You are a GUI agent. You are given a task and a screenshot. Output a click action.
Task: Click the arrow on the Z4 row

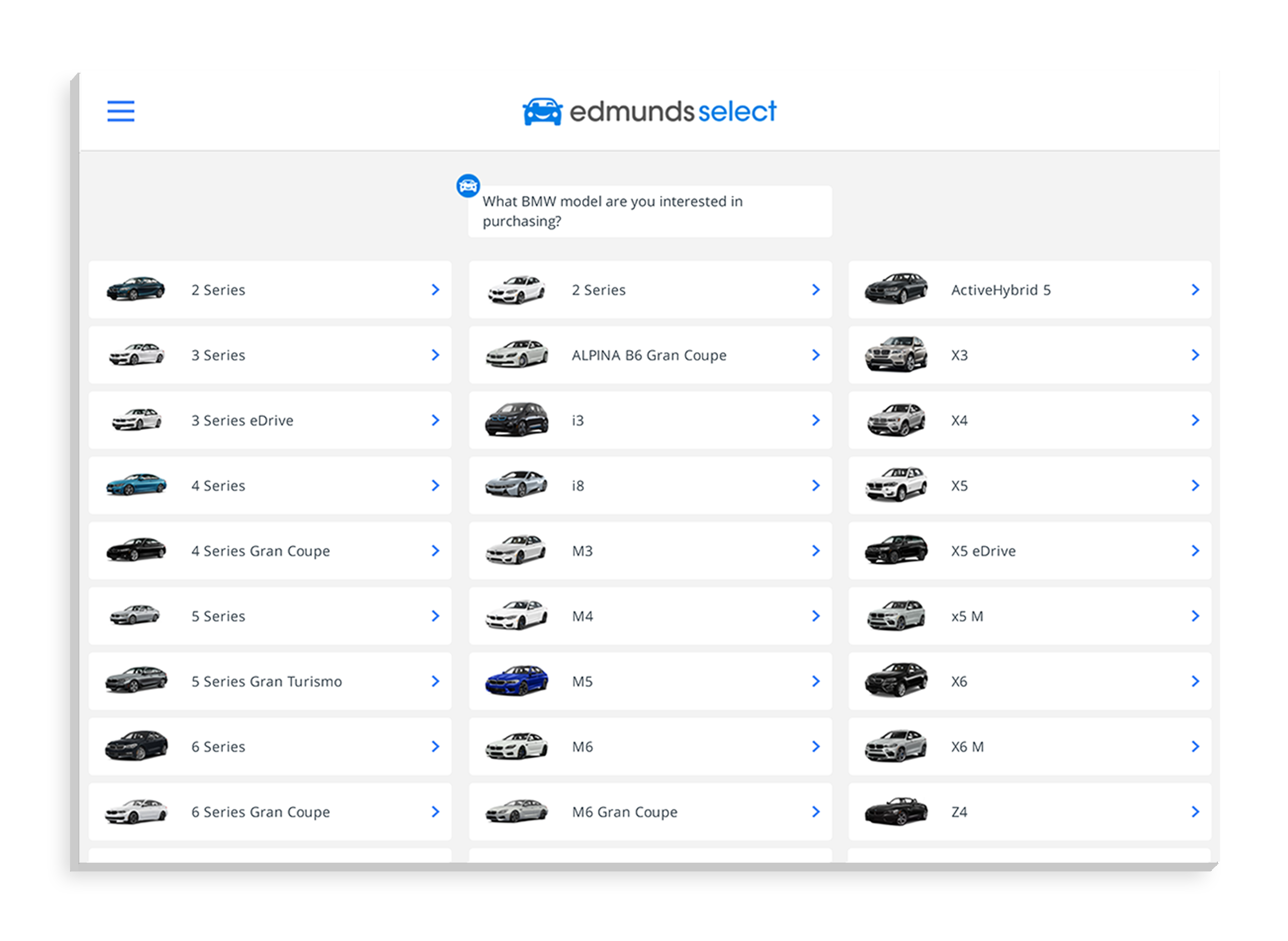point(1195,812)
